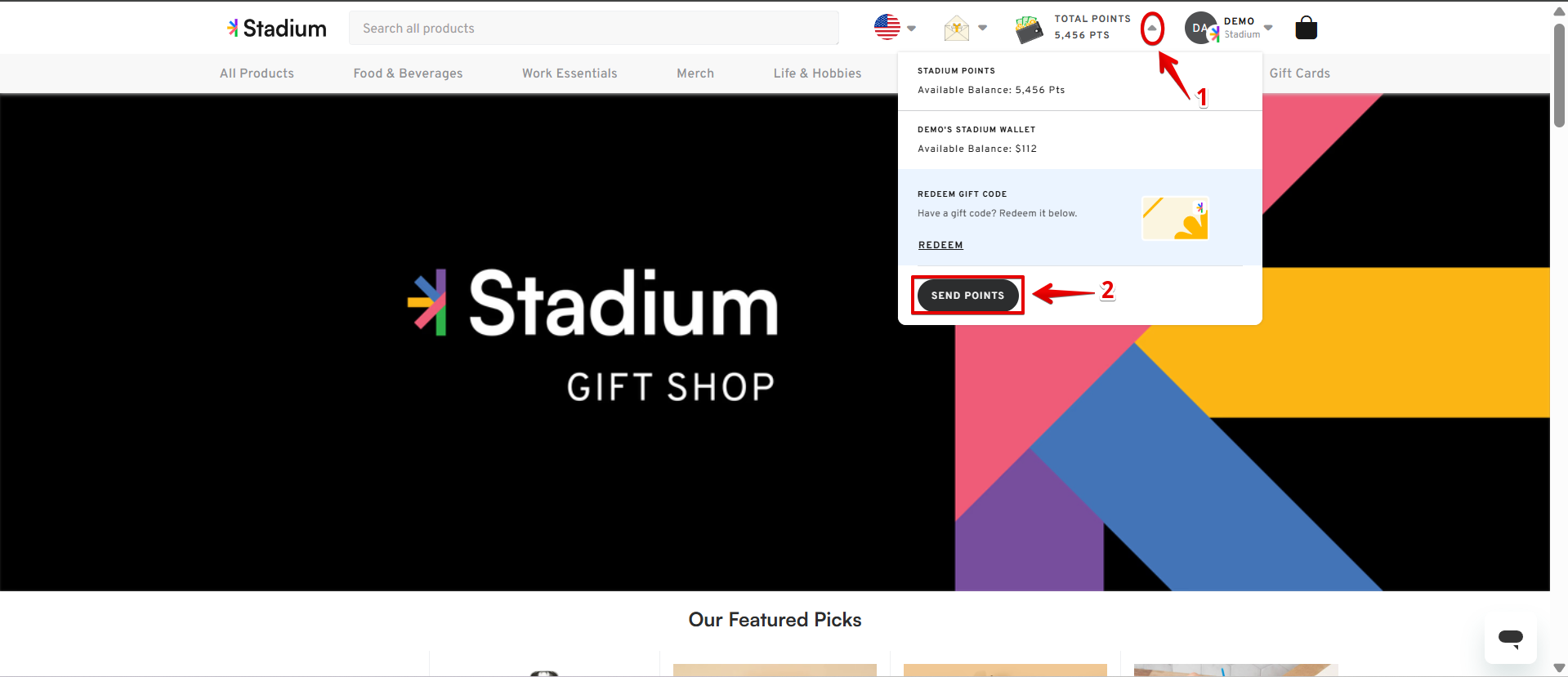Expand the Demo account dropdown arrow
This screenshot has height=677, width=1568.
pos(1268,28)
